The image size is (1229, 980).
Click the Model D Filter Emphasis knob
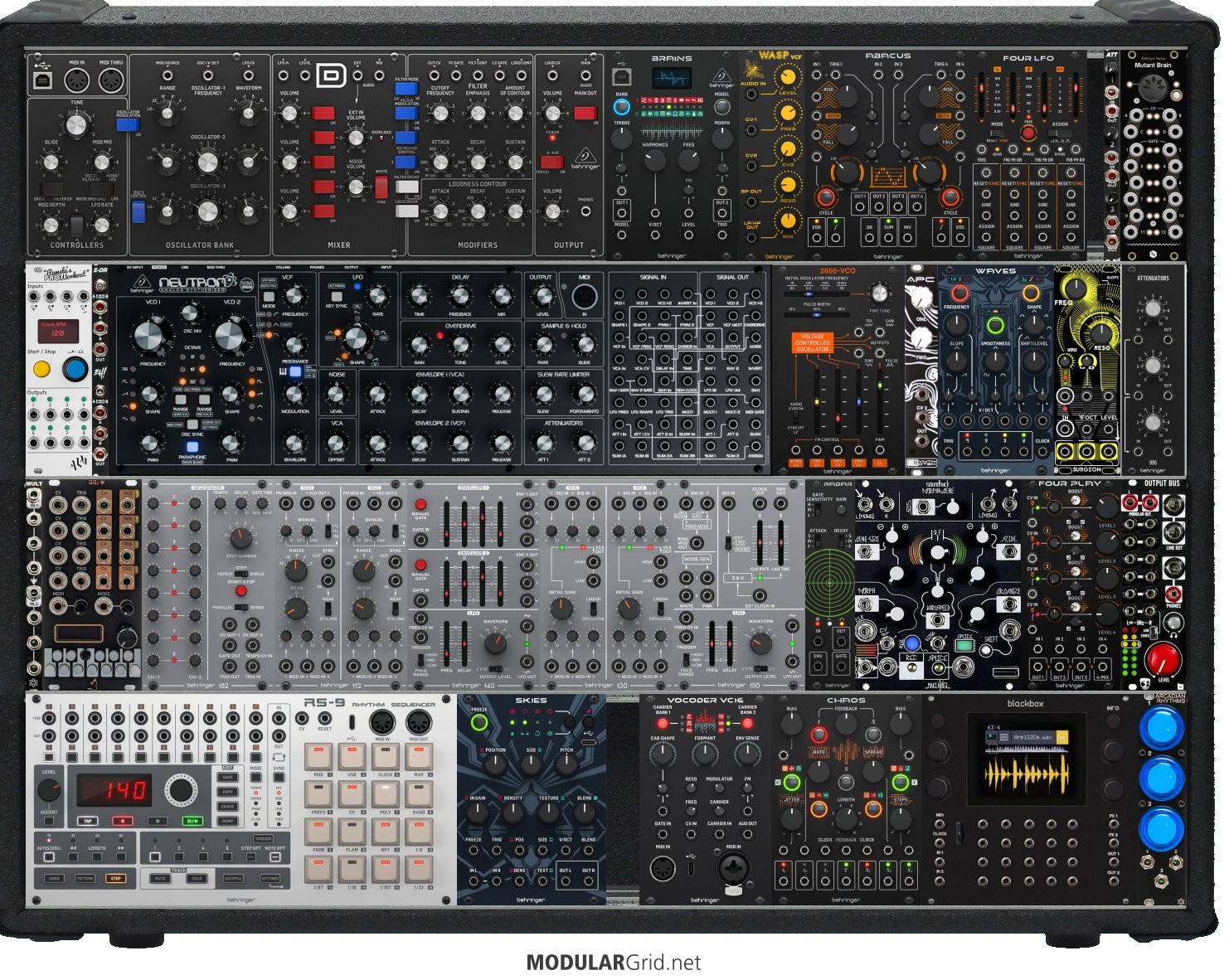[x=478, y=114]
